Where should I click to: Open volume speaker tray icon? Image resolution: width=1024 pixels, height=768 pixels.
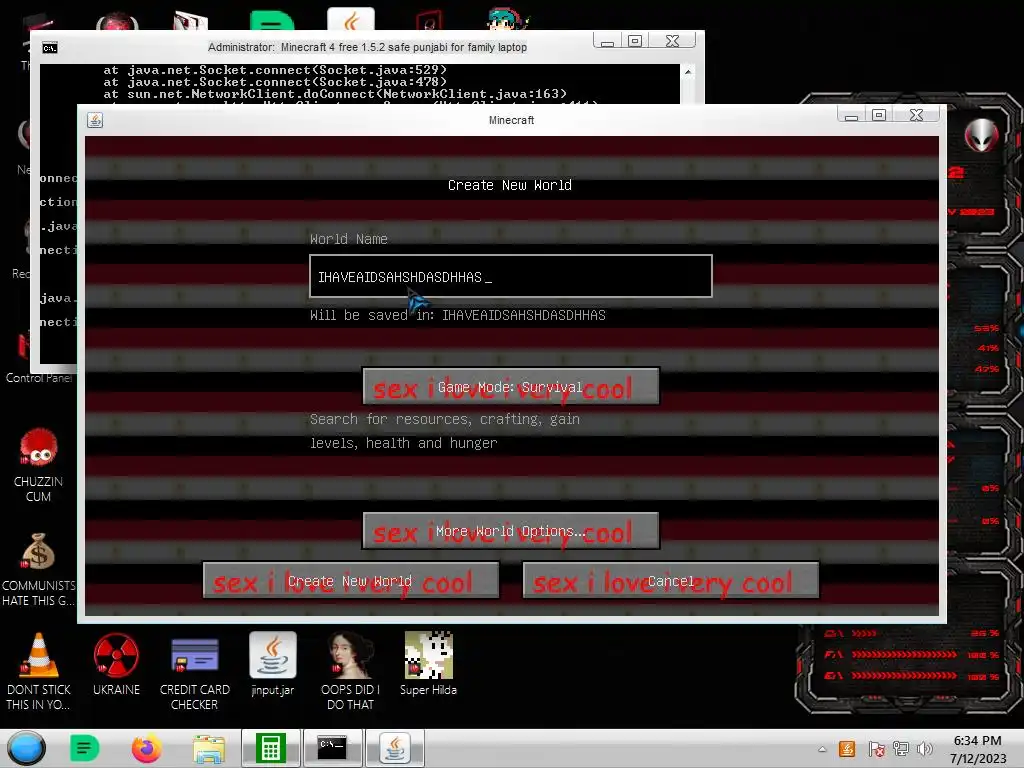[x=924, y=749]
